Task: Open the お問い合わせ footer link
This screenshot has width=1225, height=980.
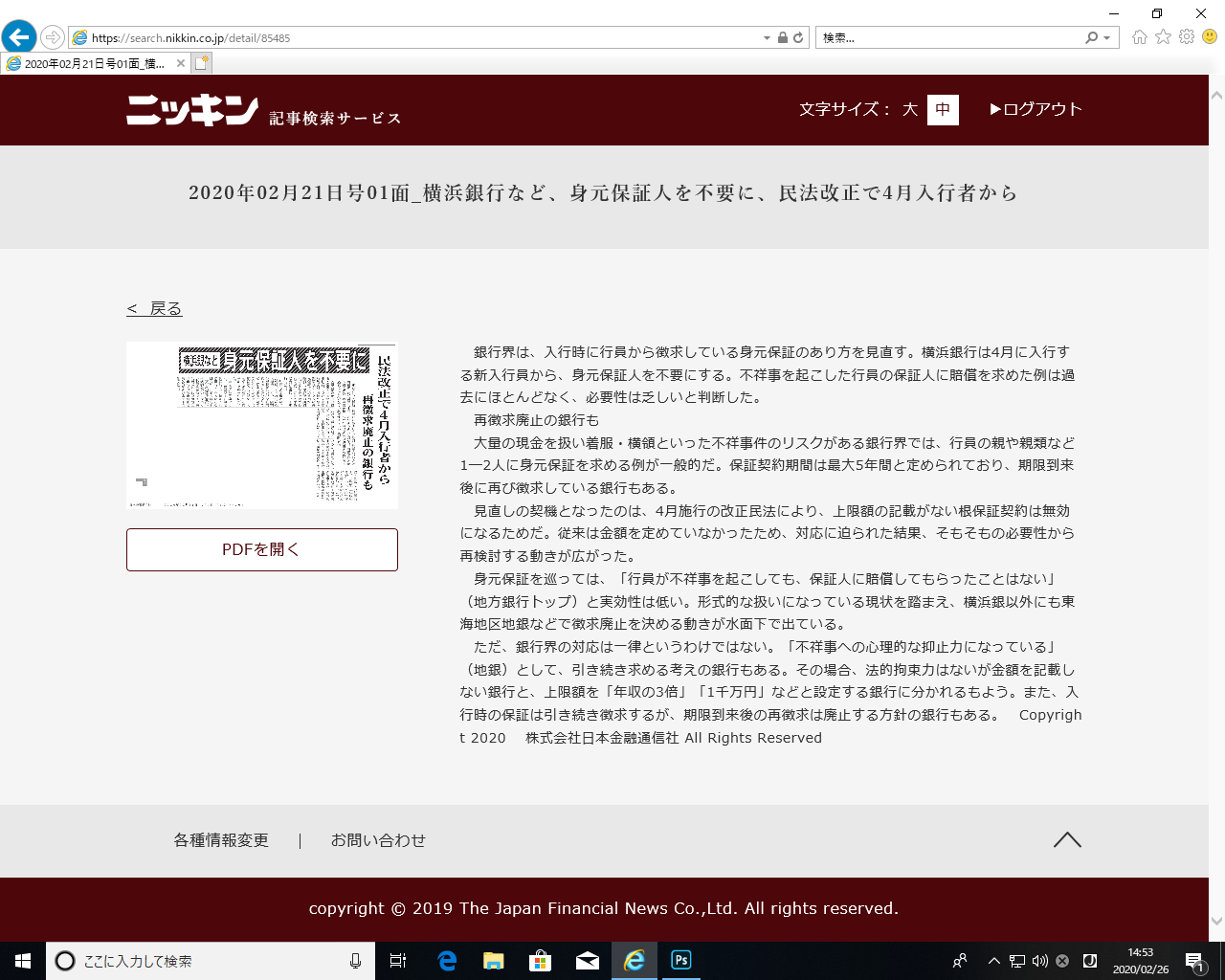Action: pyautogui.click(x=378, y=840)
